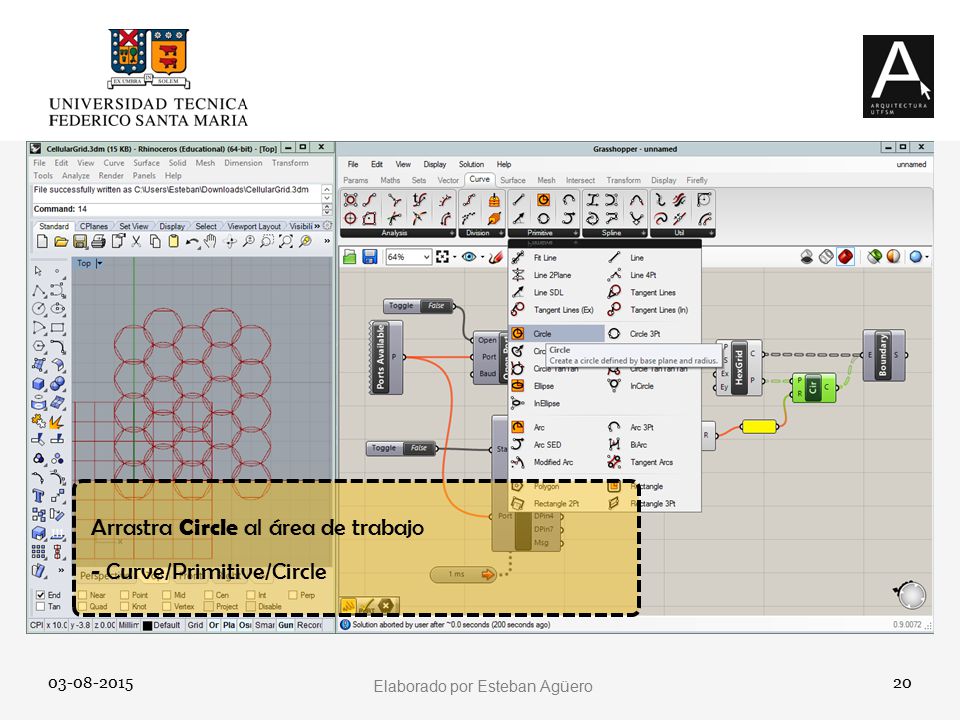This screenshot has height=720, width=960.
Task: Show more Rhino toolbar tabs via chevron
Action: point(317,226)
